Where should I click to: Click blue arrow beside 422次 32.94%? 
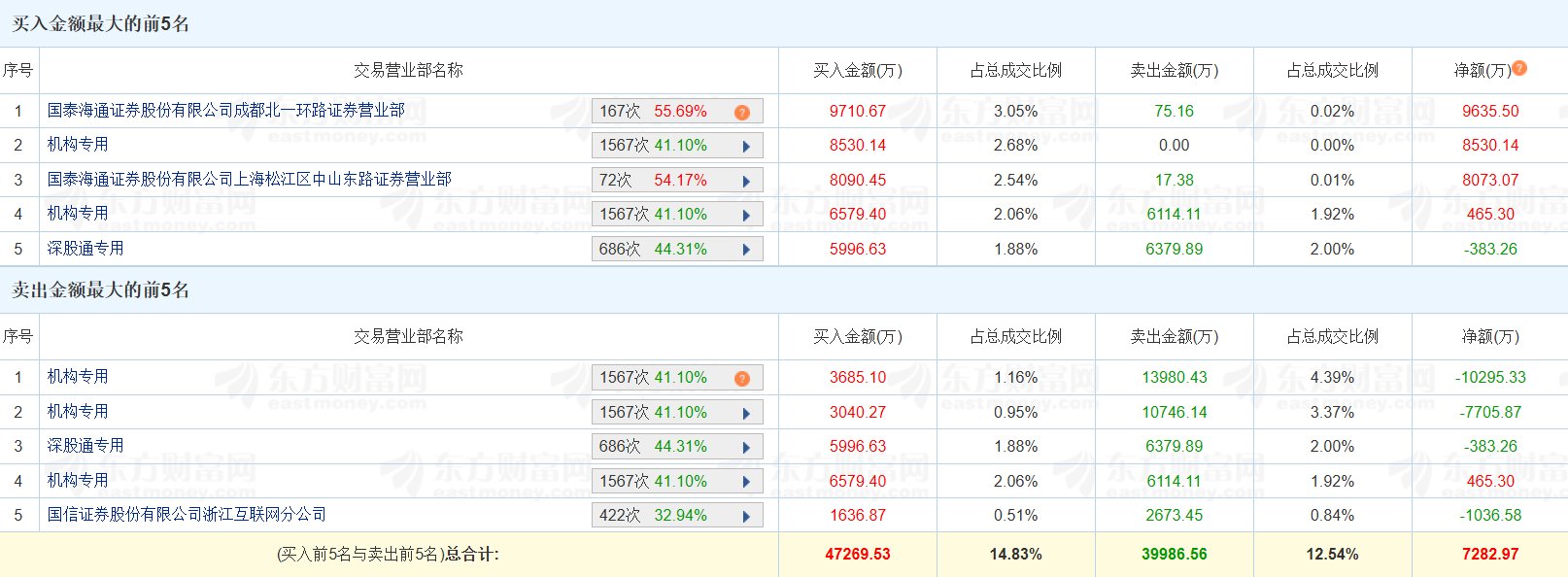pos(746,516)
